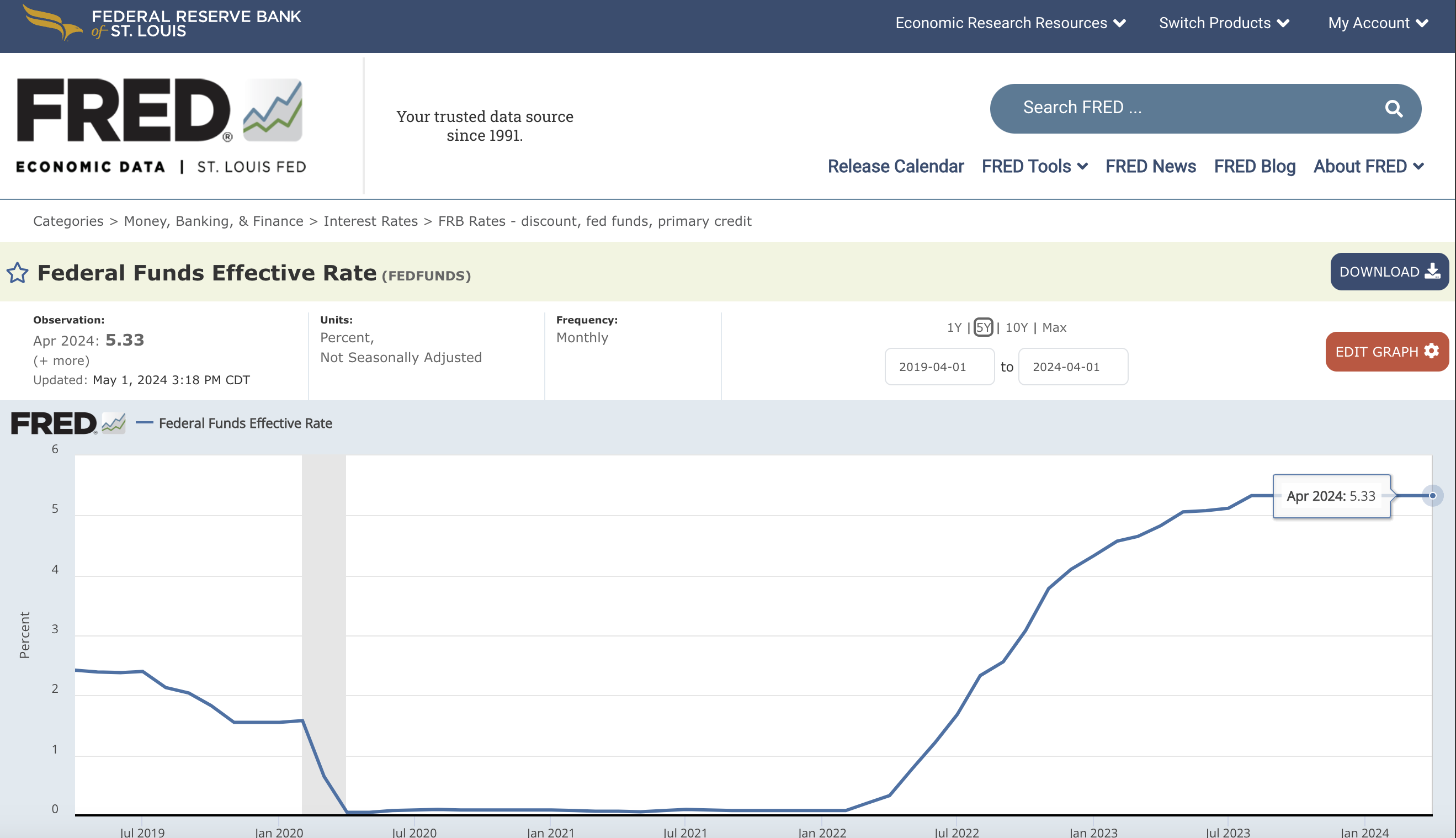Click the (FEDFUNDS) series ID text
Image resolution: width=1456 pixels, height=838 pixels.
[x=426, y=275]
